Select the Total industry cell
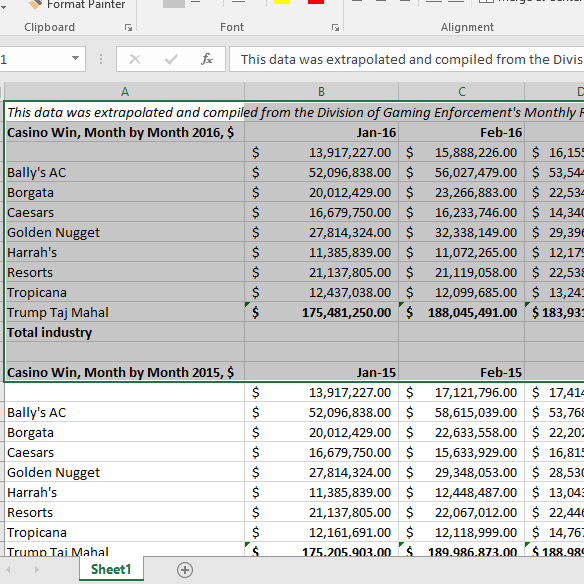 point(125,332)
